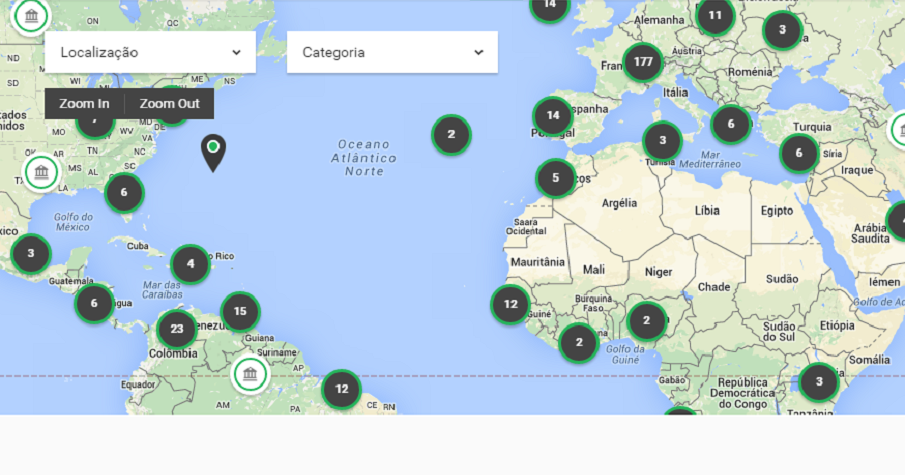Click the Turquia country label
905x475 pixels.
tap(812, 127)
